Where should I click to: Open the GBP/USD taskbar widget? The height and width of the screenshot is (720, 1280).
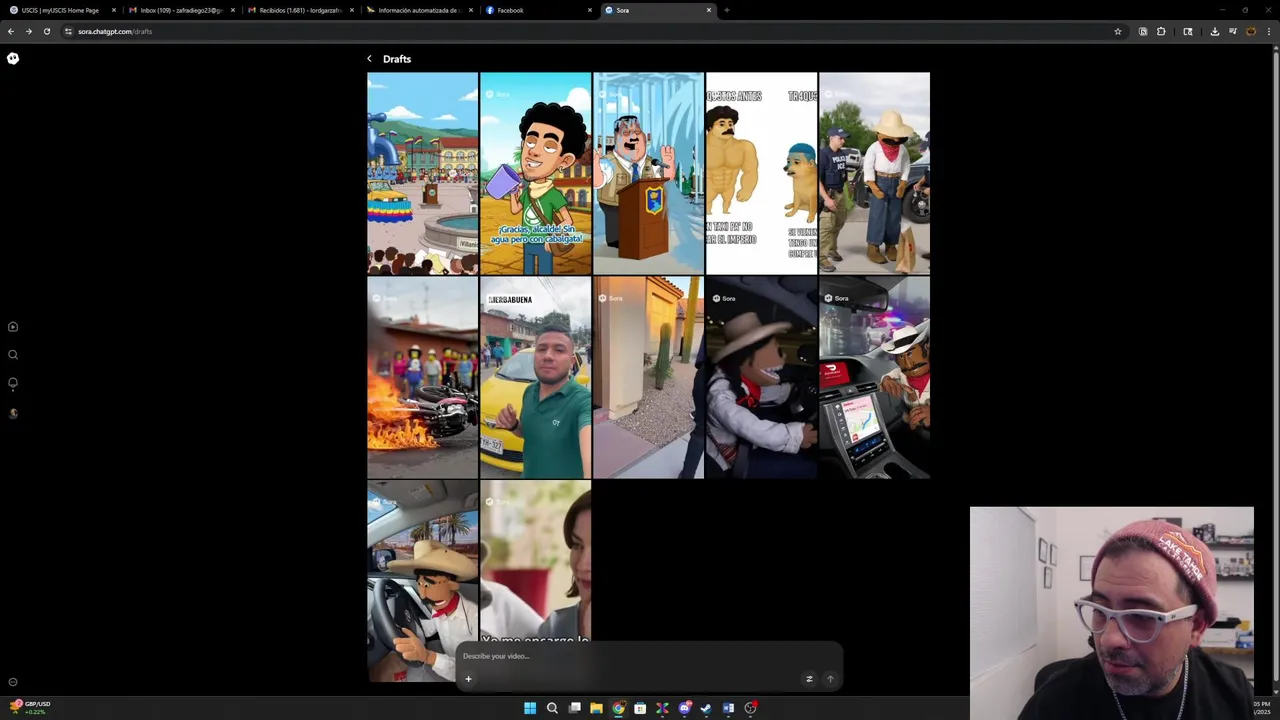point(30,707)
